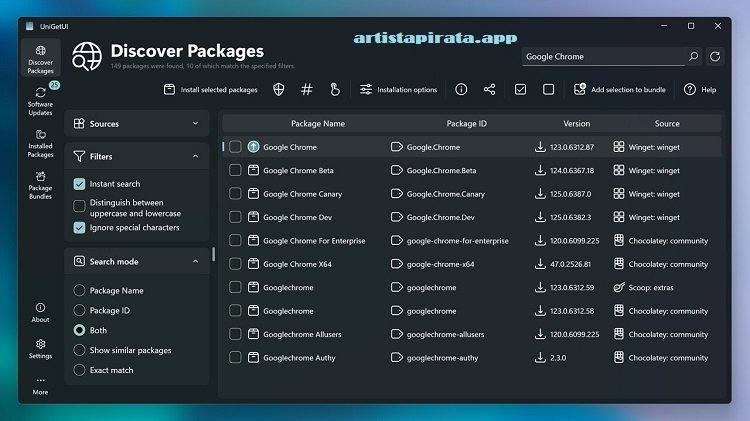
Task: Check the Google Chrome Dev checkbox
Action: pyautogui.click(x=235, y=217)
